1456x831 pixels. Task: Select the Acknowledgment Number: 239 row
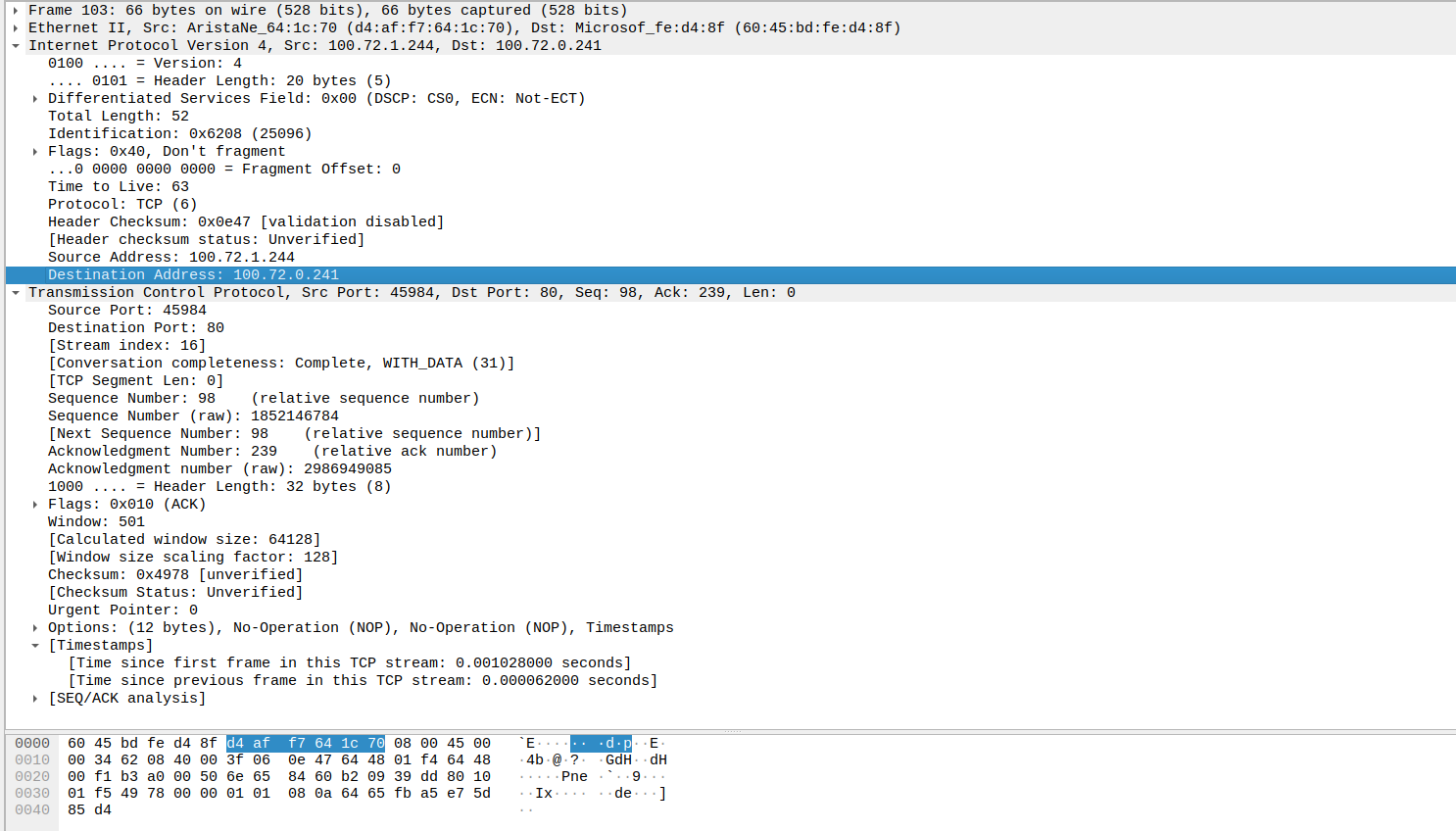pyautogui.click(x=731, y=451)
